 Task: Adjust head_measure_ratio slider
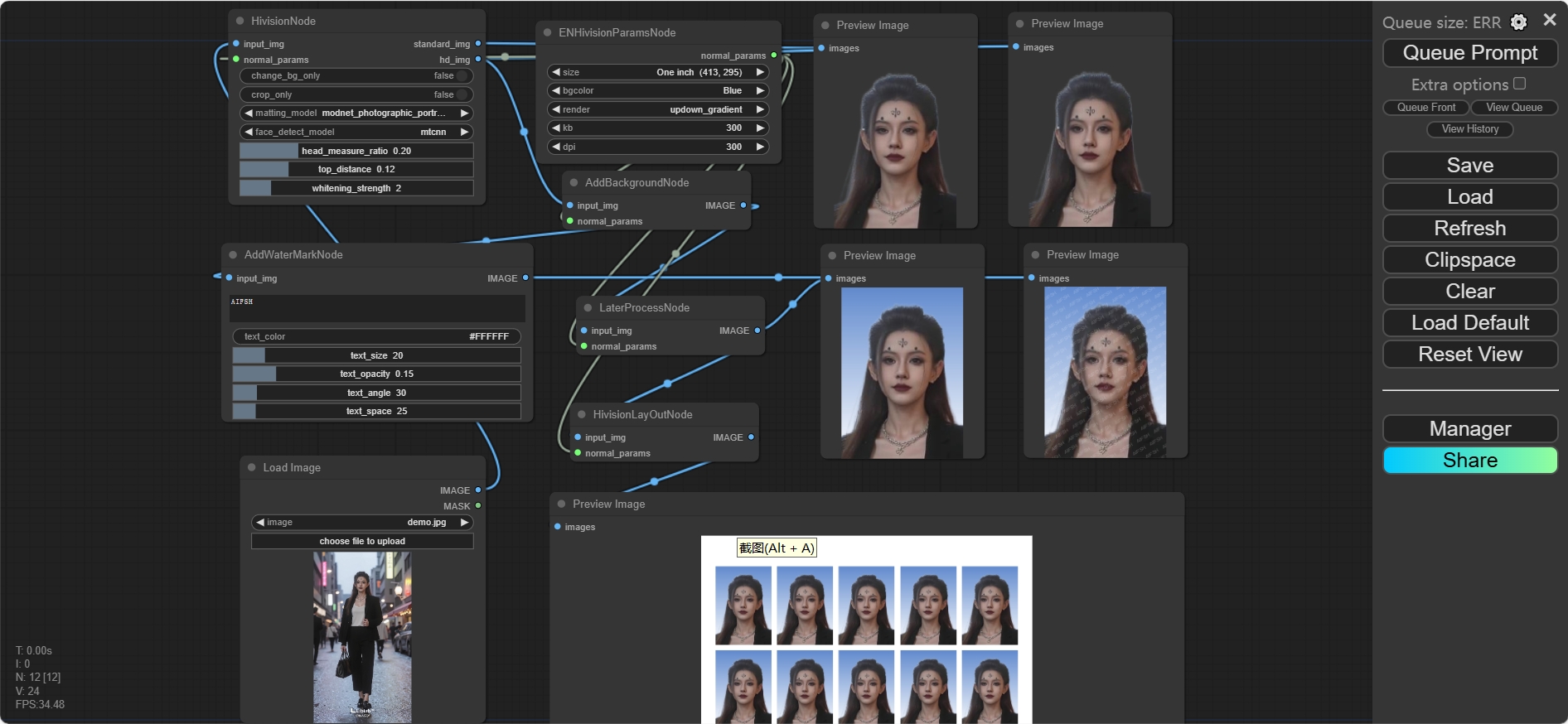[356, 151]
